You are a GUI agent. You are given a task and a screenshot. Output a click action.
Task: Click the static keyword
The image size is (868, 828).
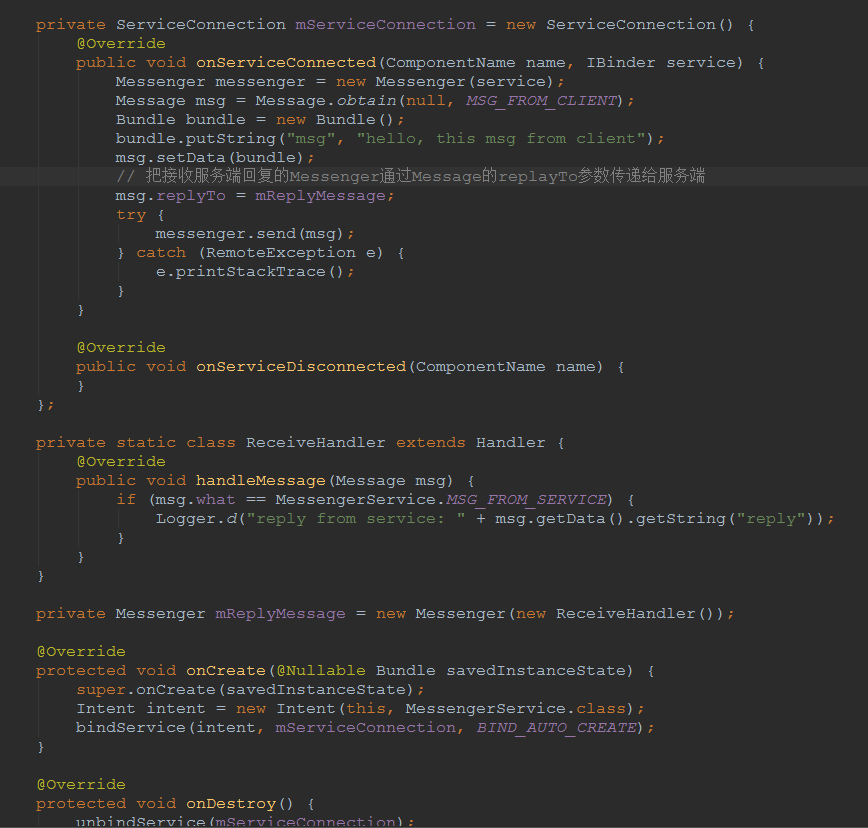146,443
